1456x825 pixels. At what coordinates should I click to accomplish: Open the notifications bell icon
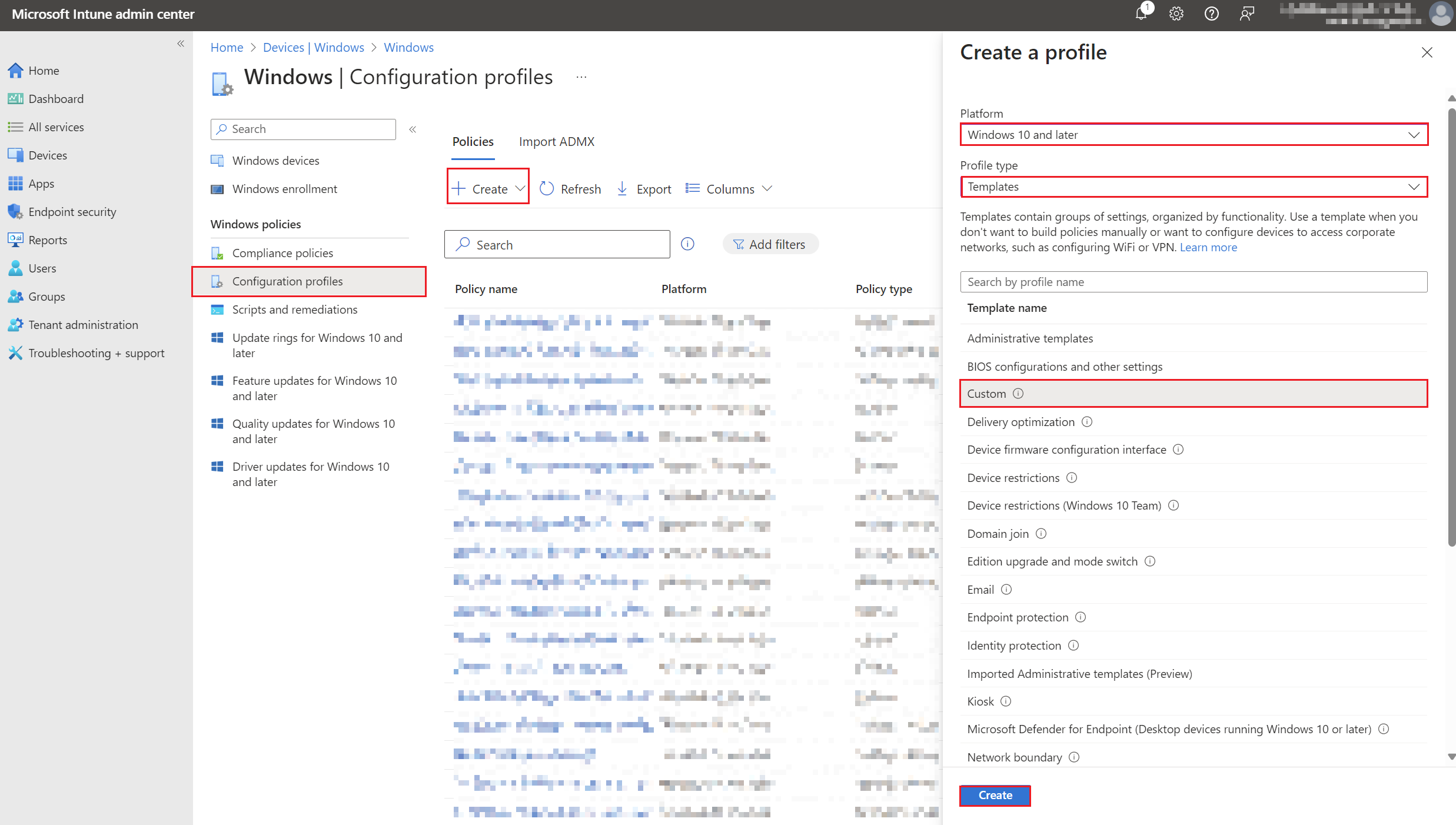pos(1142,14)
